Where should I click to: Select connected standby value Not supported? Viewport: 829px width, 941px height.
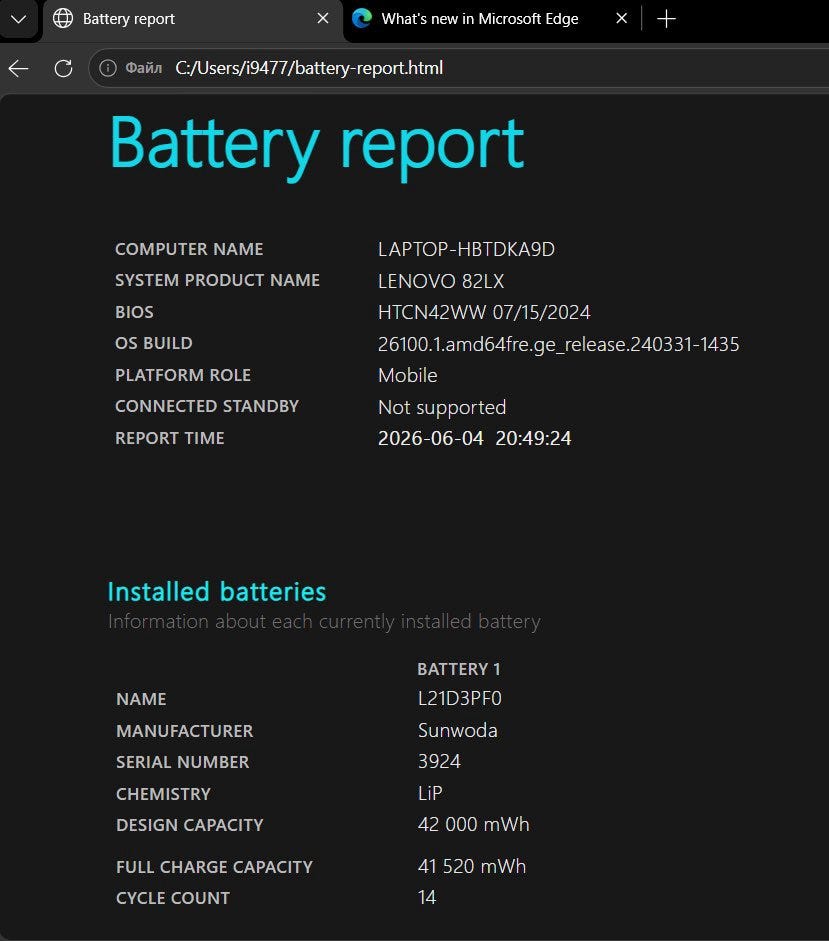click(x=442, y=407)
